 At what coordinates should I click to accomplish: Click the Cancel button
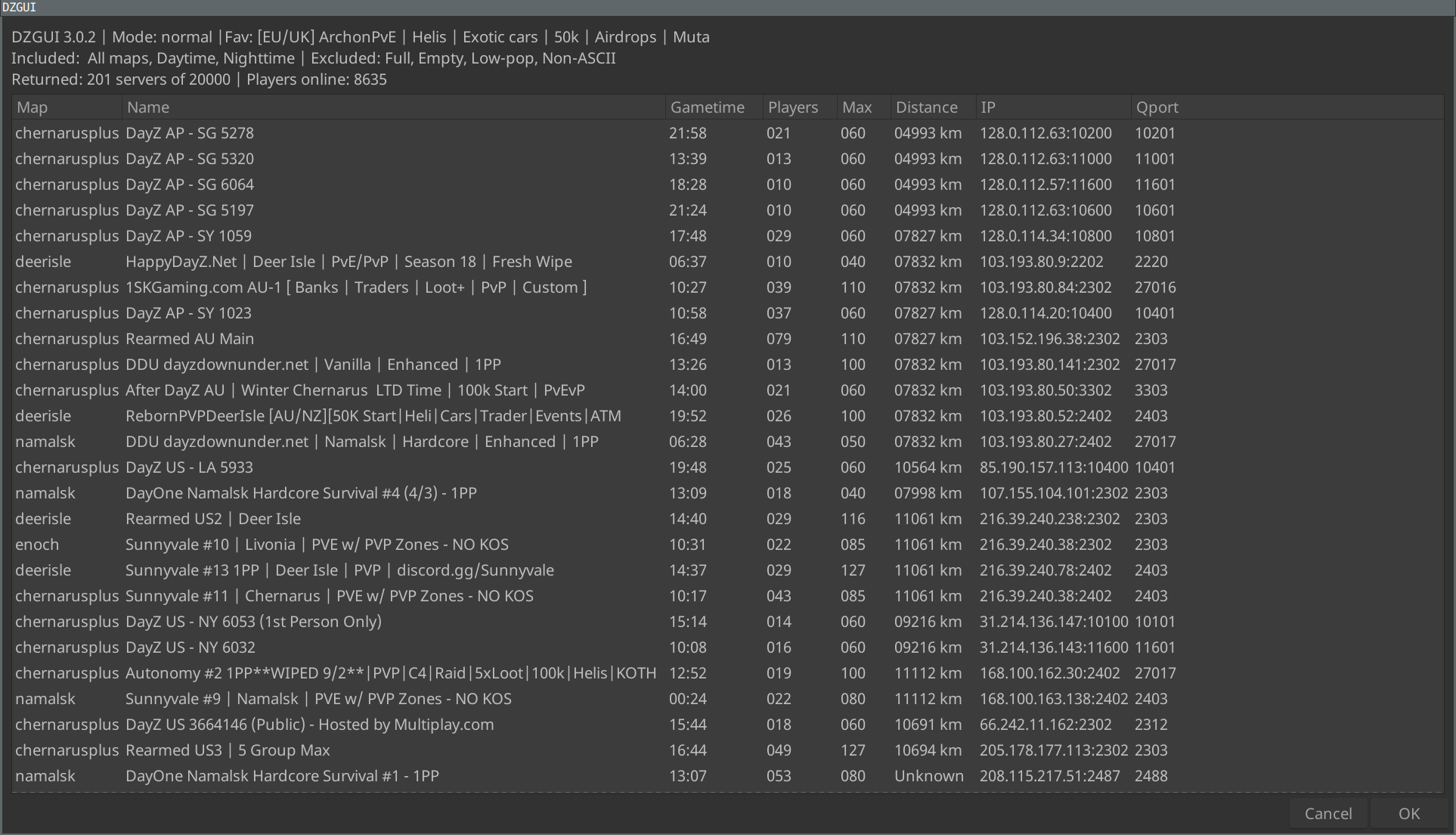tap(1327, 813)
